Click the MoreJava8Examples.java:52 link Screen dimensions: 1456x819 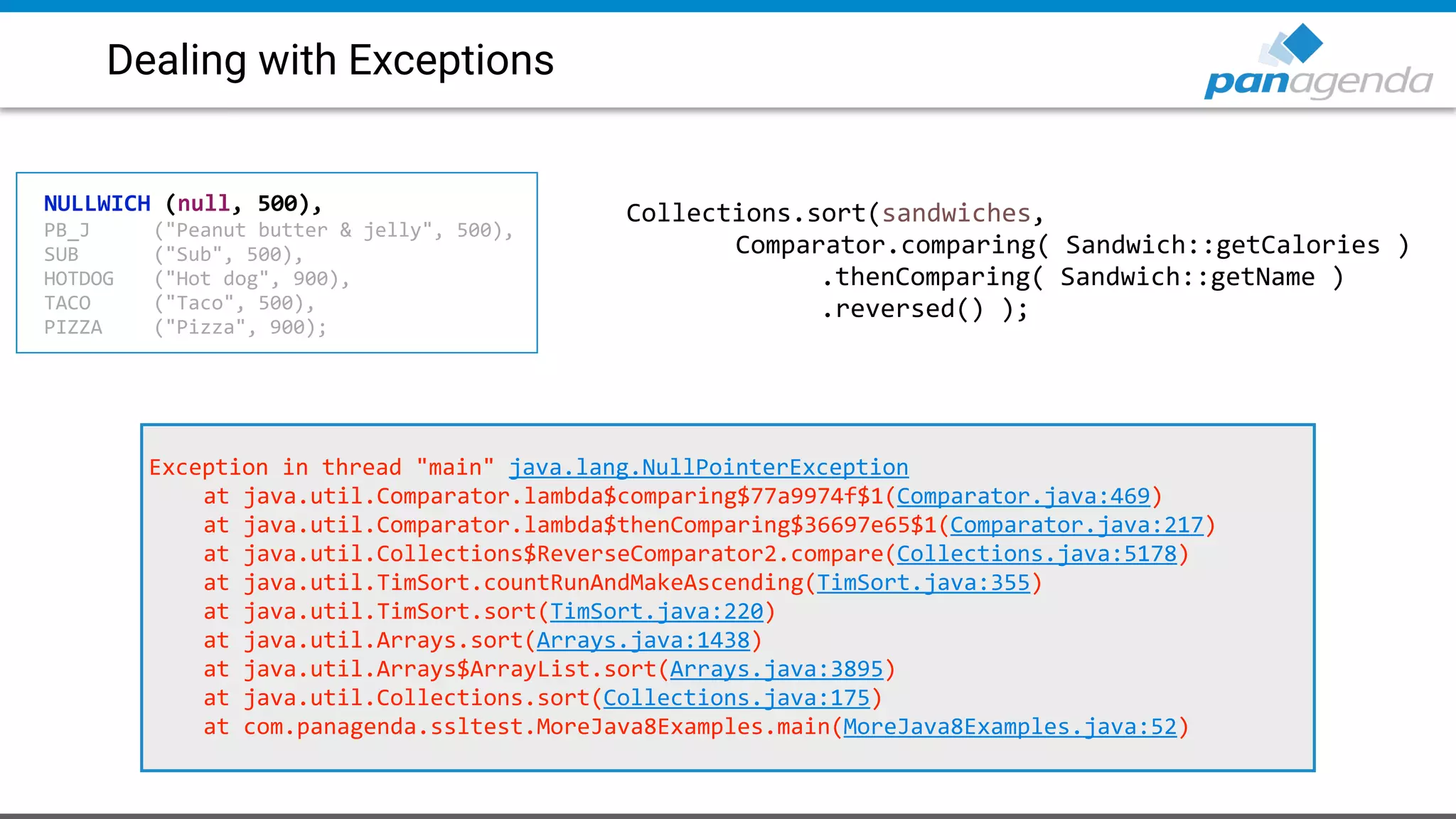click(1010, 727)
